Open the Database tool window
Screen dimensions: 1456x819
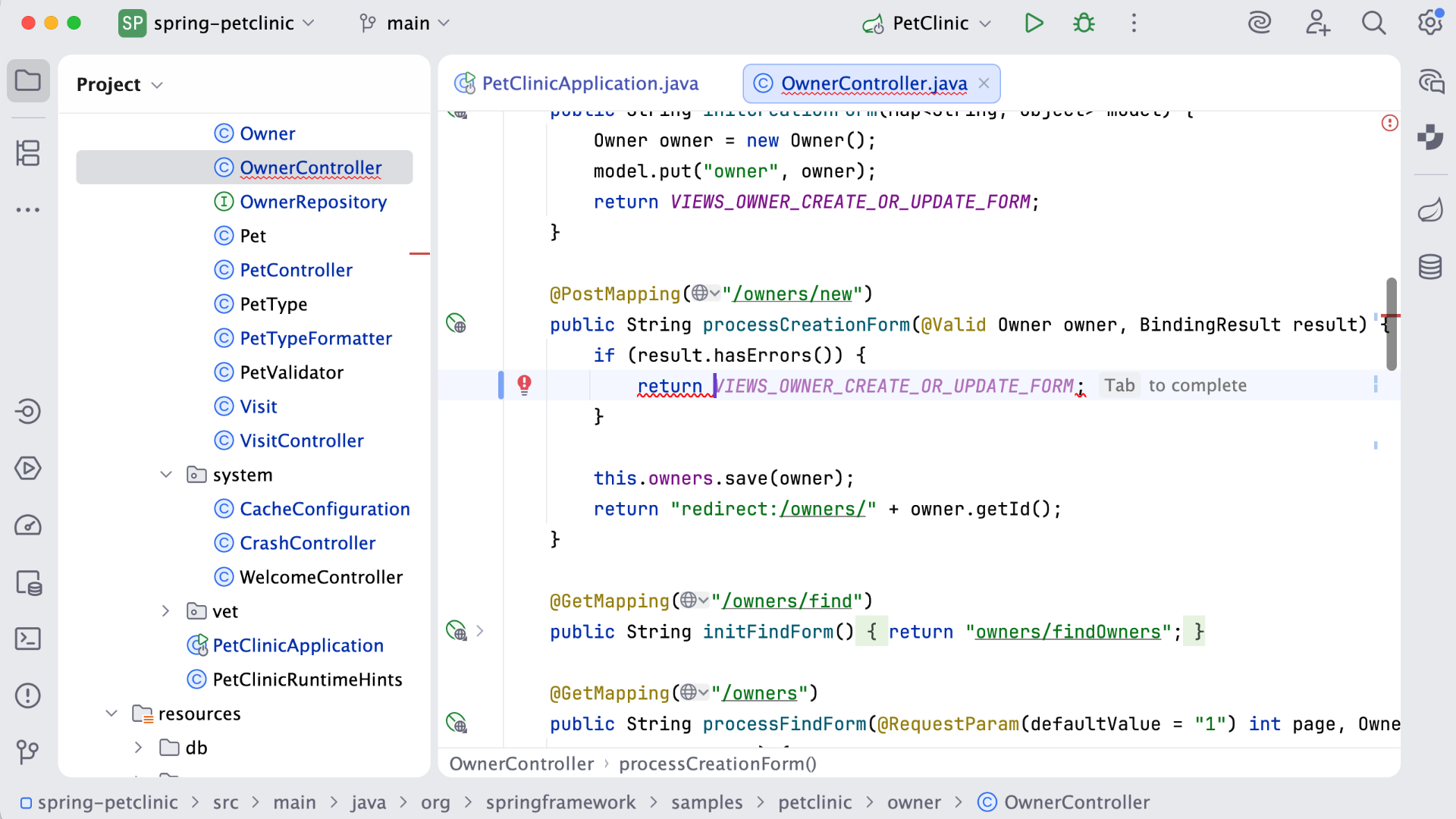point(1430,266)
